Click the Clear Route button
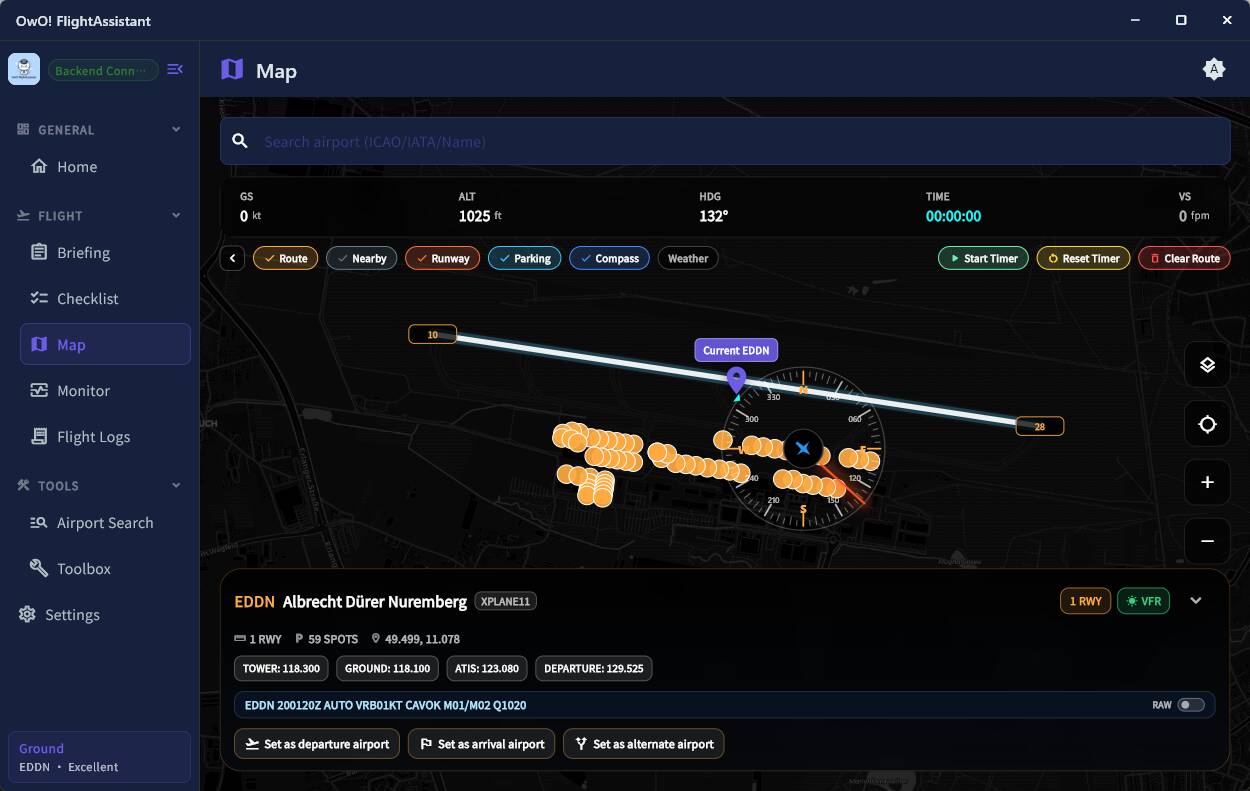 click(1184, 258)
